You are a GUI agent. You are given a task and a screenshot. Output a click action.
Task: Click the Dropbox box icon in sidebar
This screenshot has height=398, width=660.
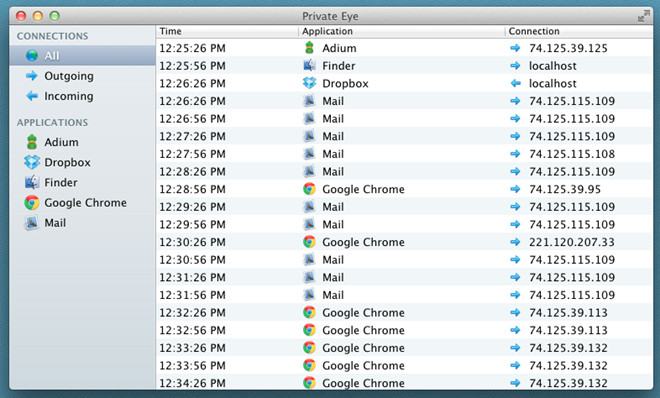click(32, 162)
